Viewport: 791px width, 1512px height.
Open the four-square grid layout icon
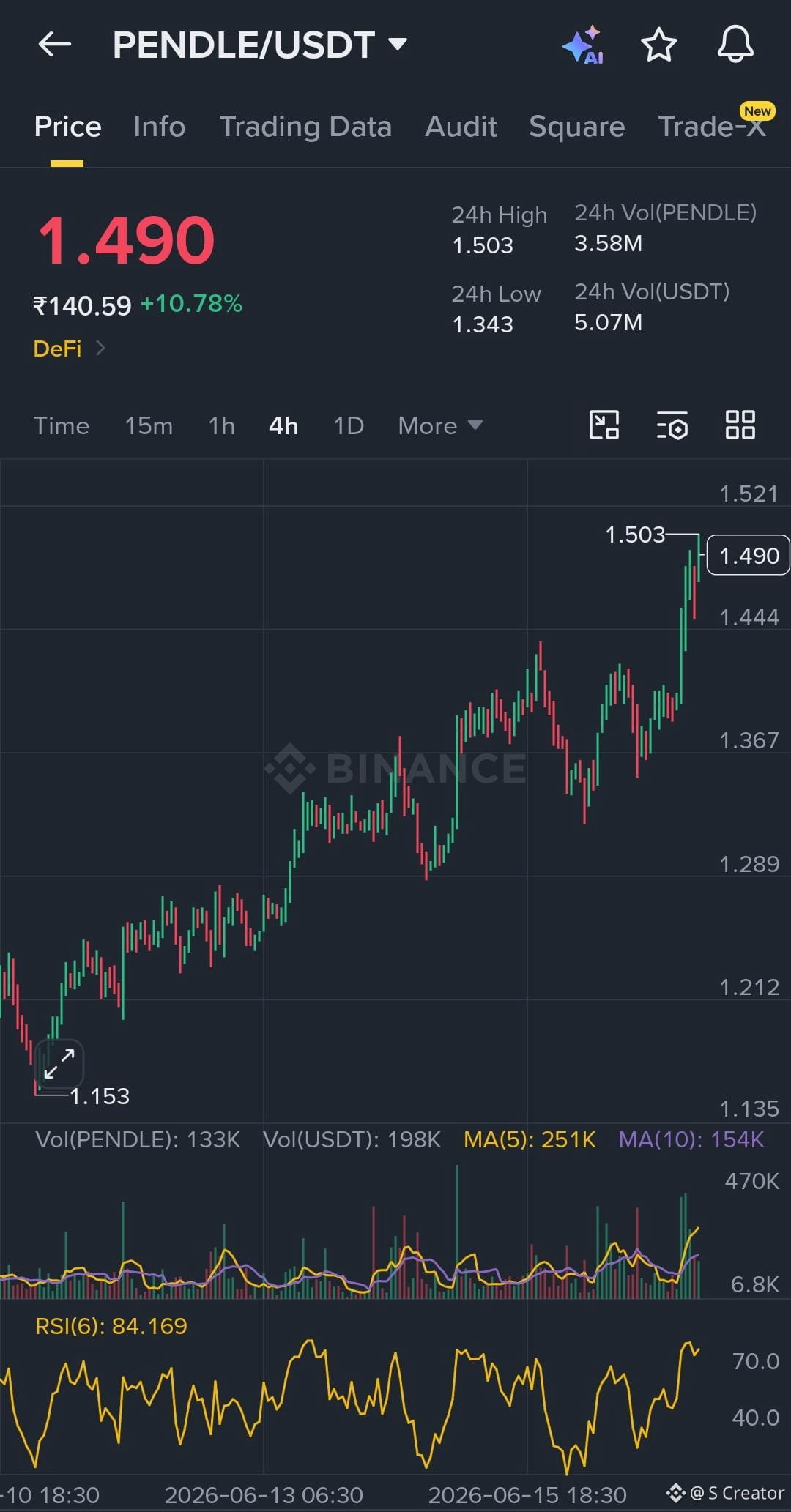pyautogui.click(x=740, y=425)
